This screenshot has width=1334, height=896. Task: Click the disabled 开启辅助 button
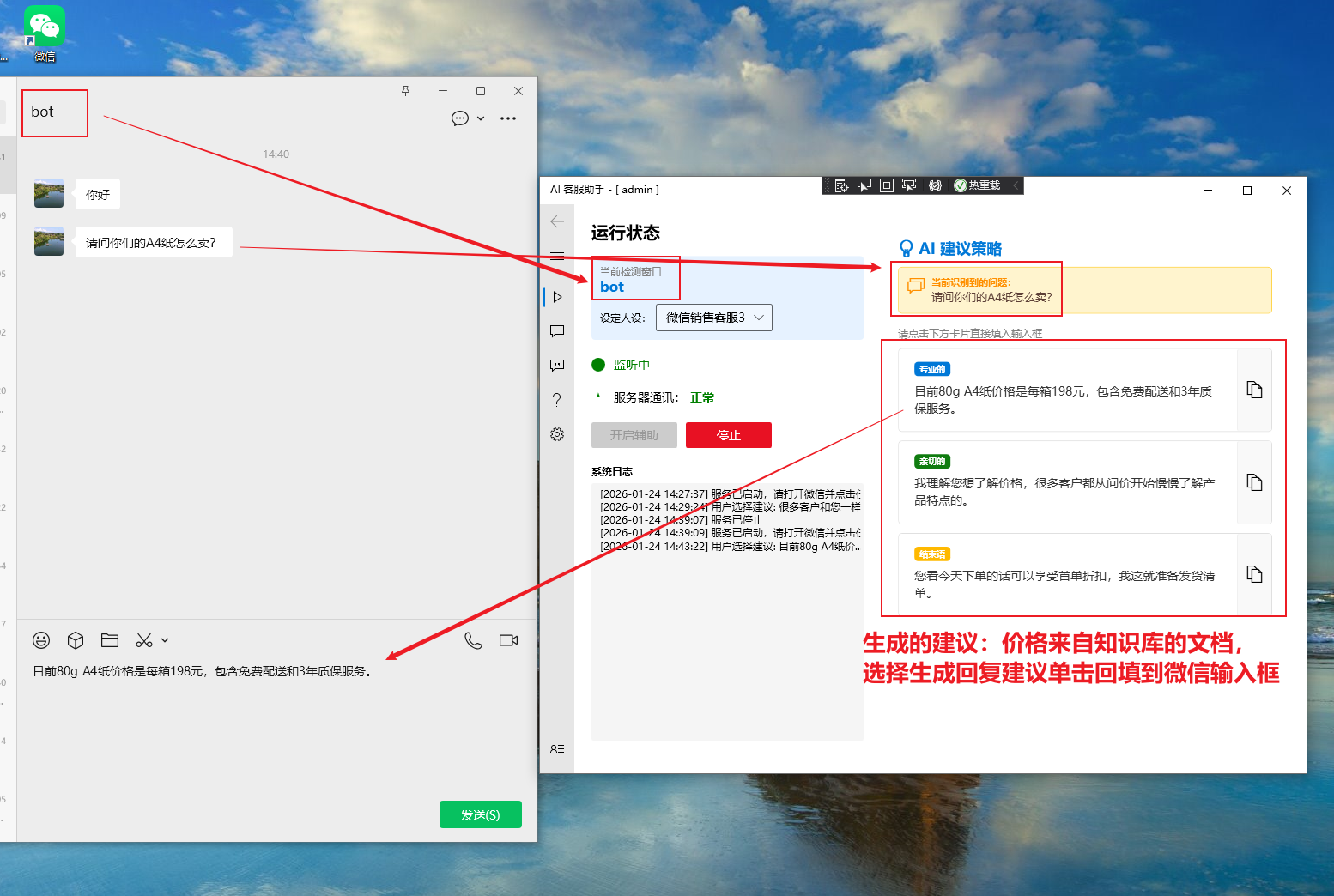click(634, 435)
